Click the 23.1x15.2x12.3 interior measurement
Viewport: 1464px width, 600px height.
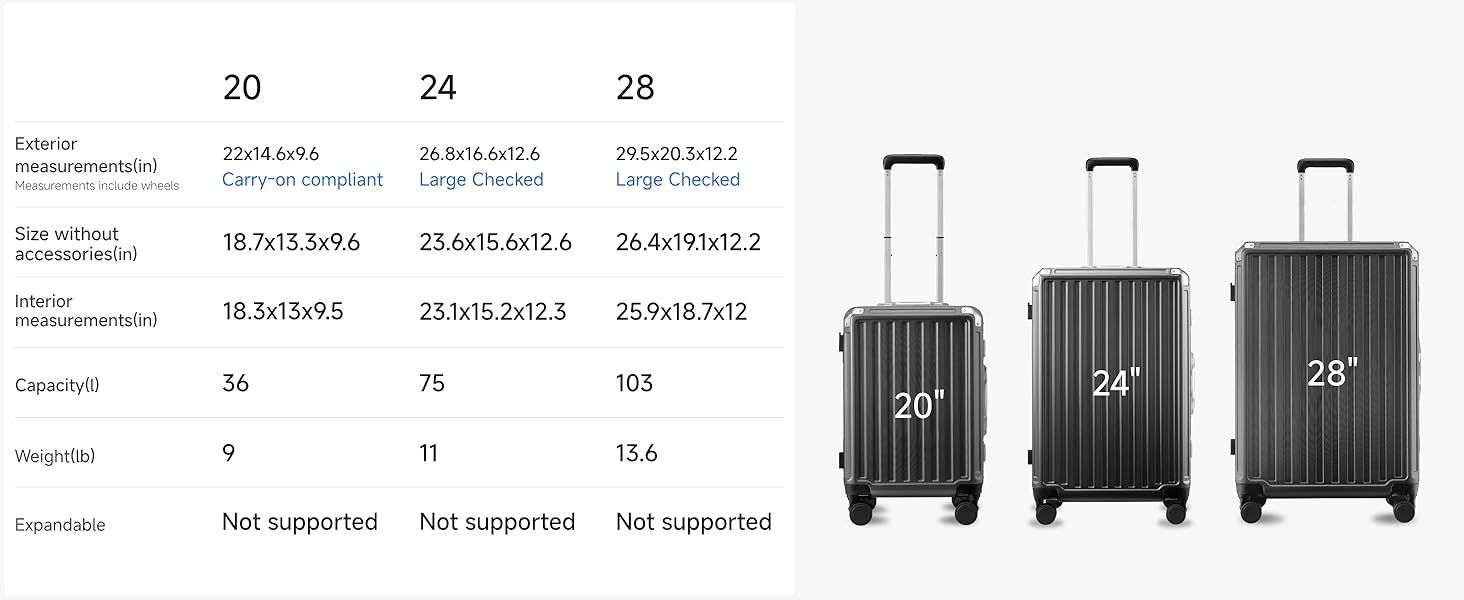[492, 312]
